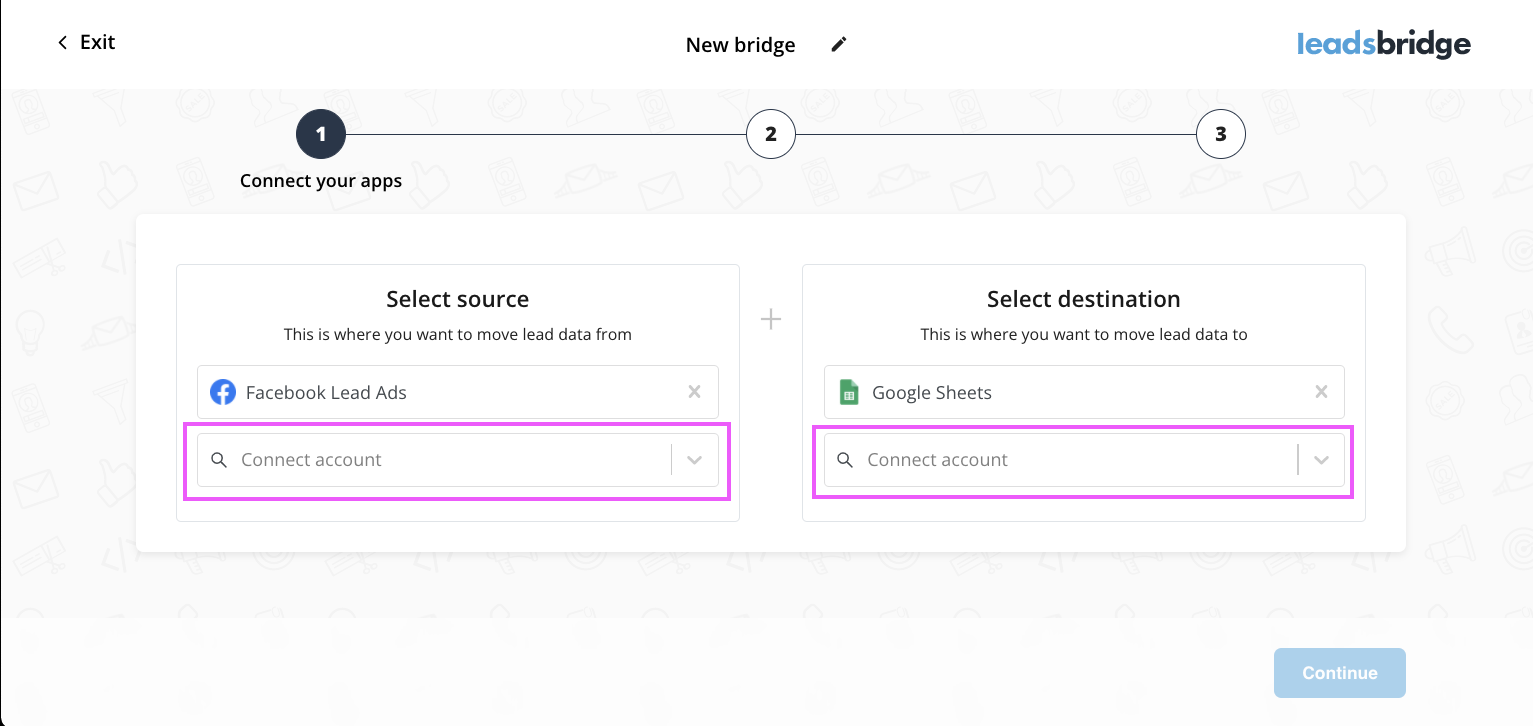Edit bridge name with pencil icon
The height and width of the screenshot is (726, 1533).
[839, 44]
